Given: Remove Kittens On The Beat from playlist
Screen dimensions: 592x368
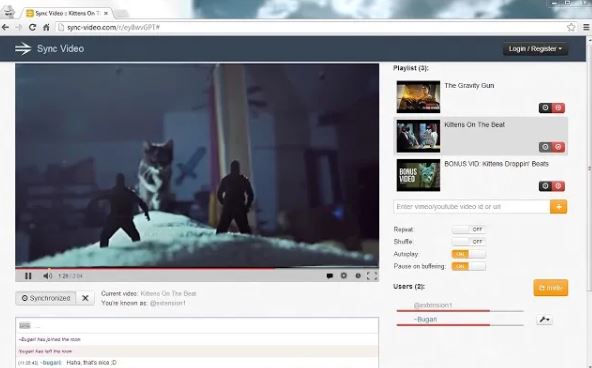Looking at the screenshot, I should [x=558, y=147].
